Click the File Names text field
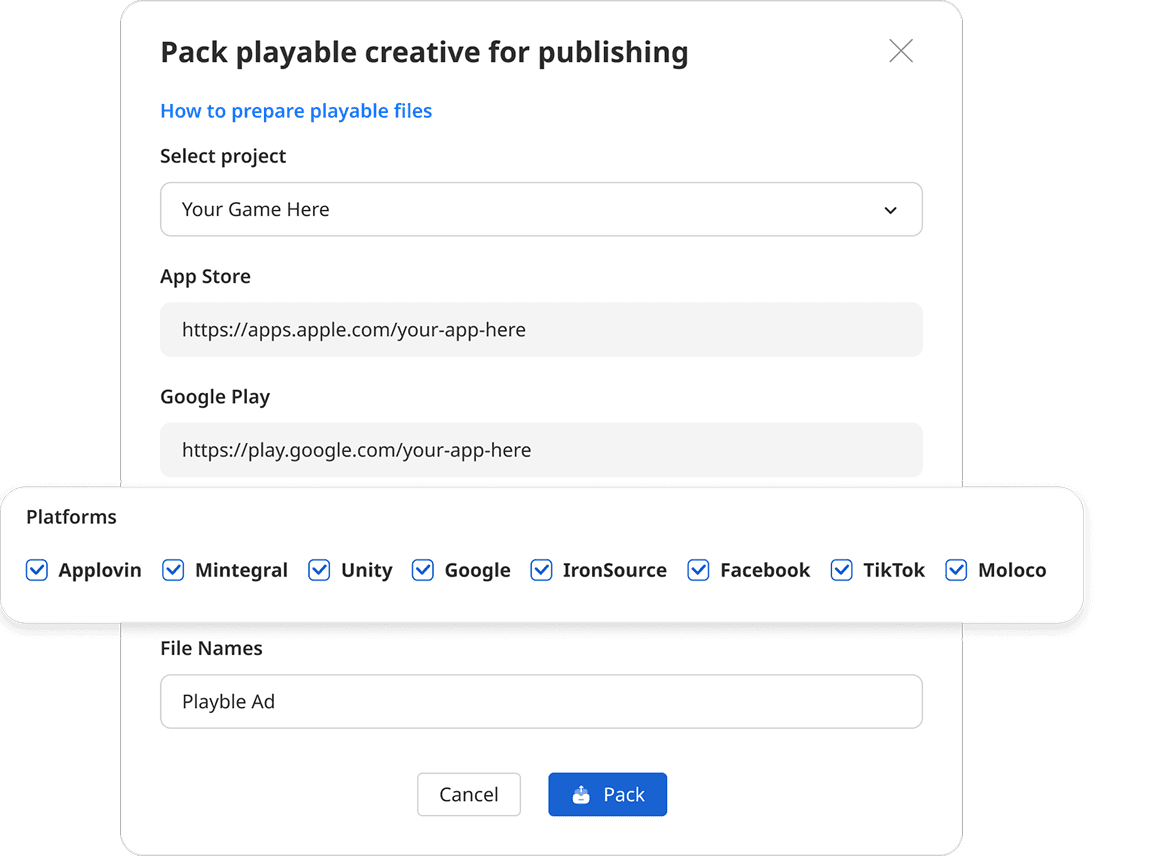The width and height of the screenshot is (1168, 856). (540, 702)
